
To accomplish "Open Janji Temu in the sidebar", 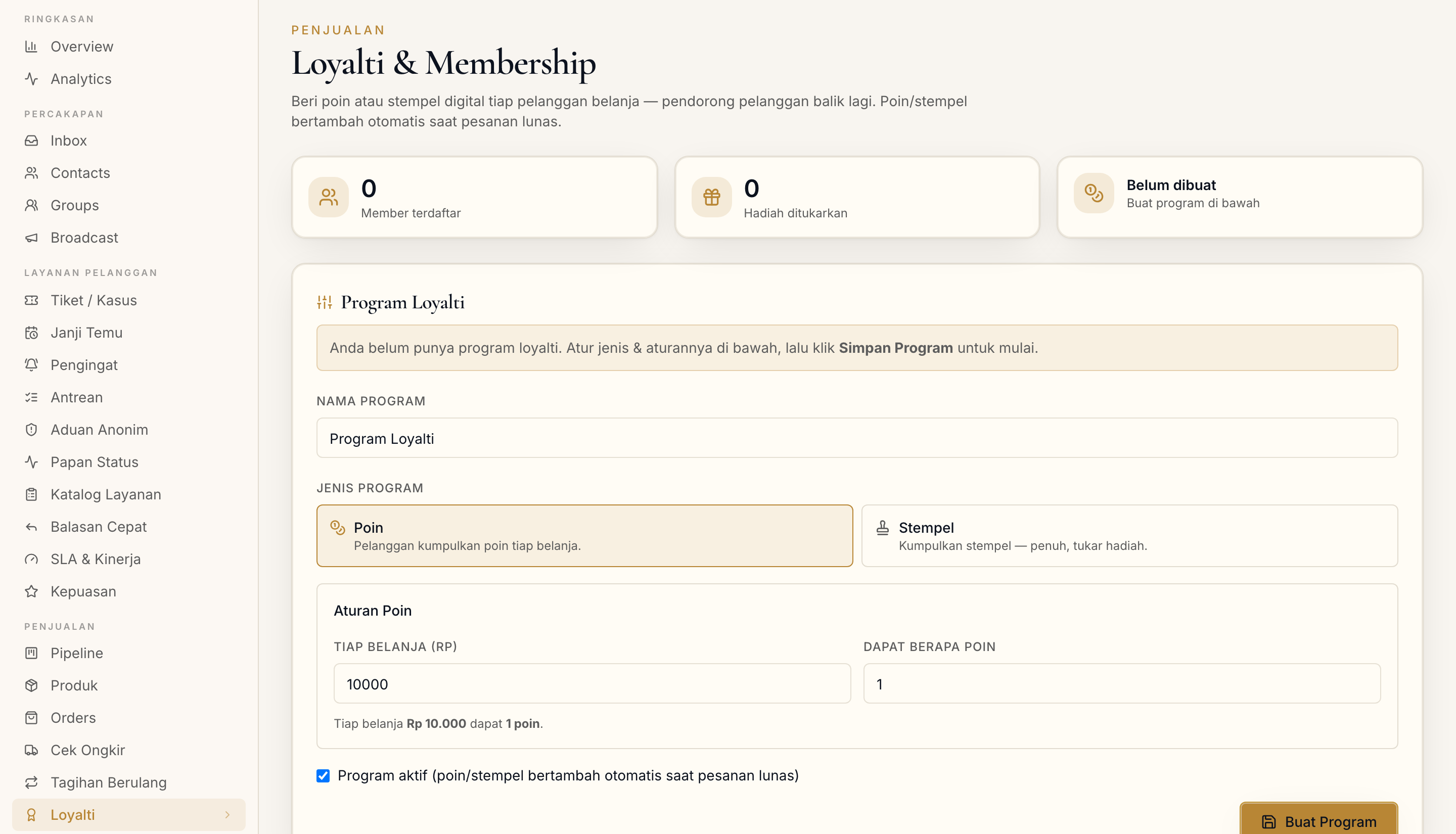I will [x=129, y=333].
